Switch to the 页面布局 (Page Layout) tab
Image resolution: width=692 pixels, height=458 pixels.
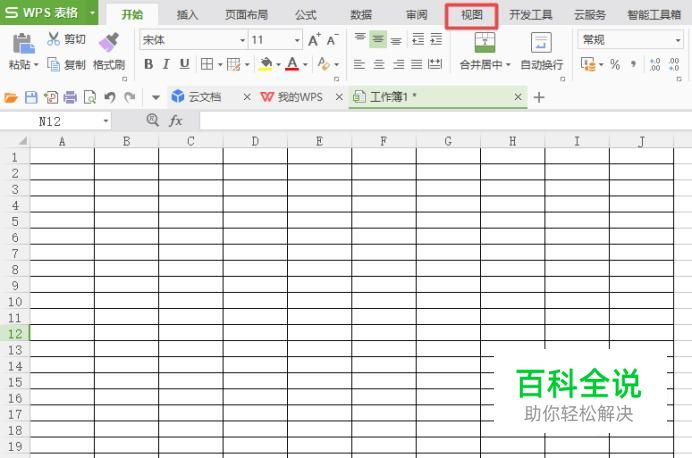[x=246, y=15]
